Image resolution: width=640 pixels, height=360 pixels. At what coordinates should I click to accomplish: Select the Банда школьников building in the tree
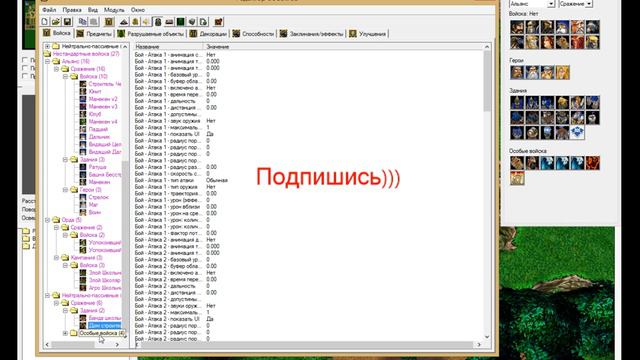(x=105, y=318)
